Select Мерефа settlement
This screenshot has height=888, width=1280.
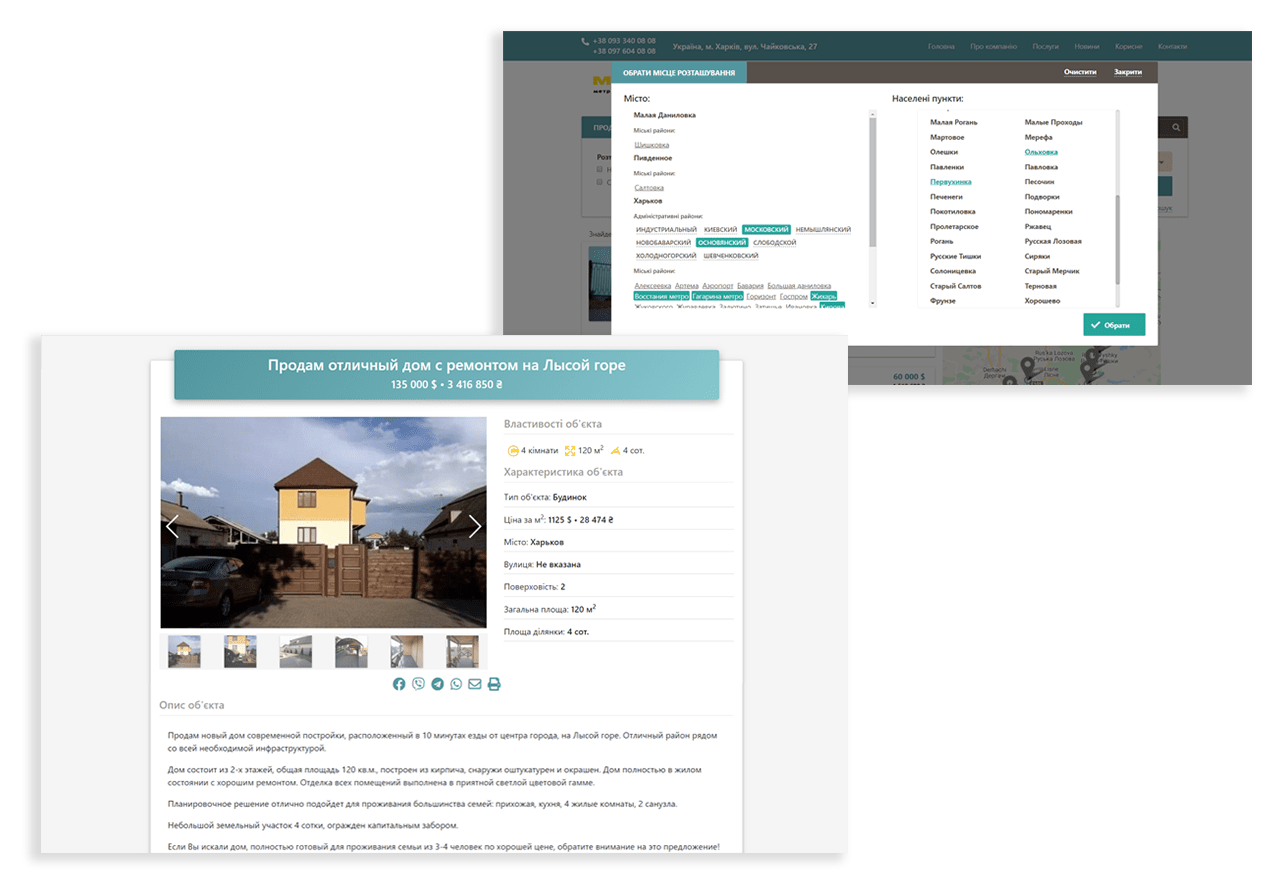pyautogui.click(x=1038, y=137)
